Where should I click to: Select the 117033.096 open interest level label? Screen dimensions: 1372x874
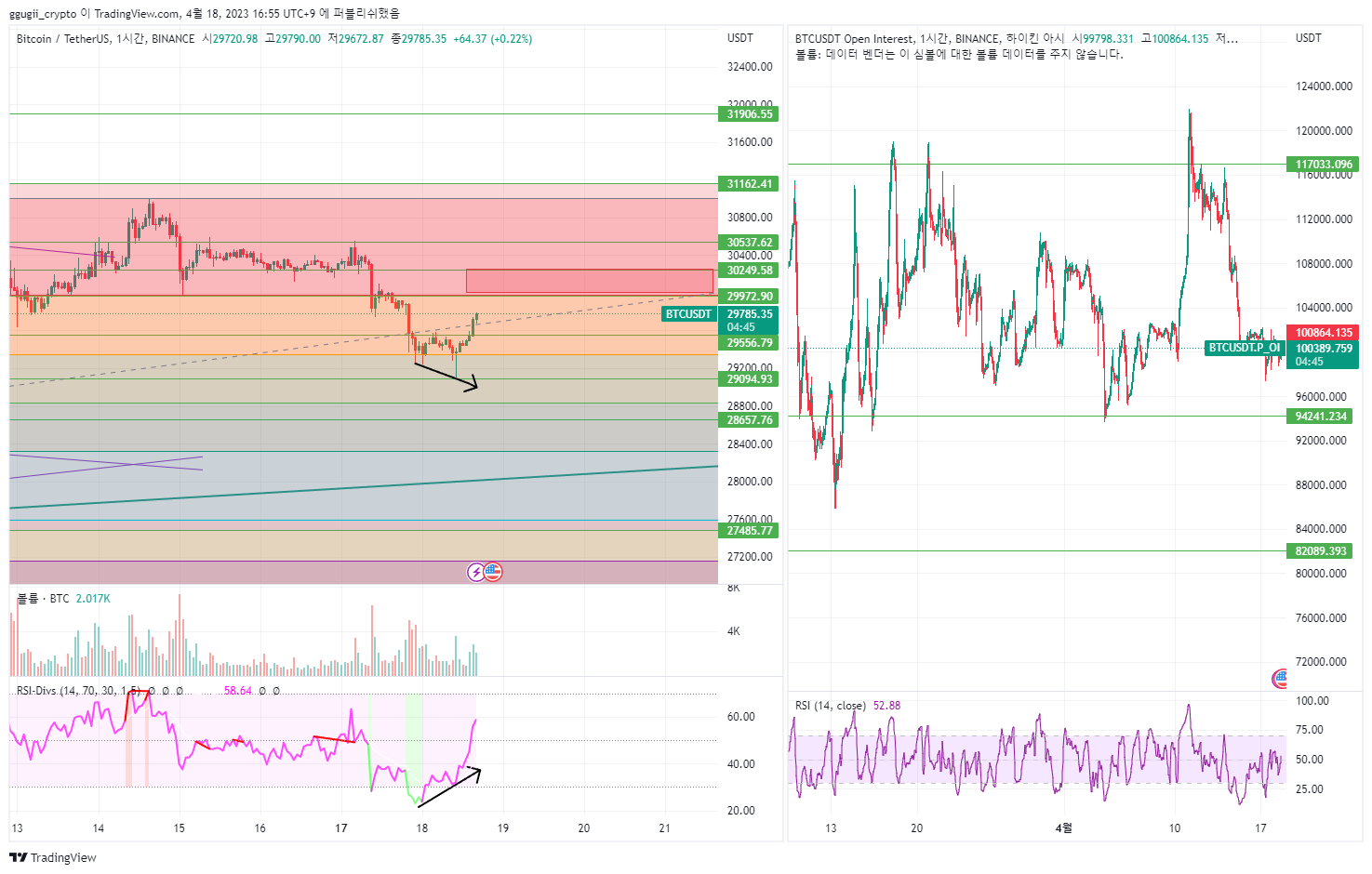(1324, 165)
